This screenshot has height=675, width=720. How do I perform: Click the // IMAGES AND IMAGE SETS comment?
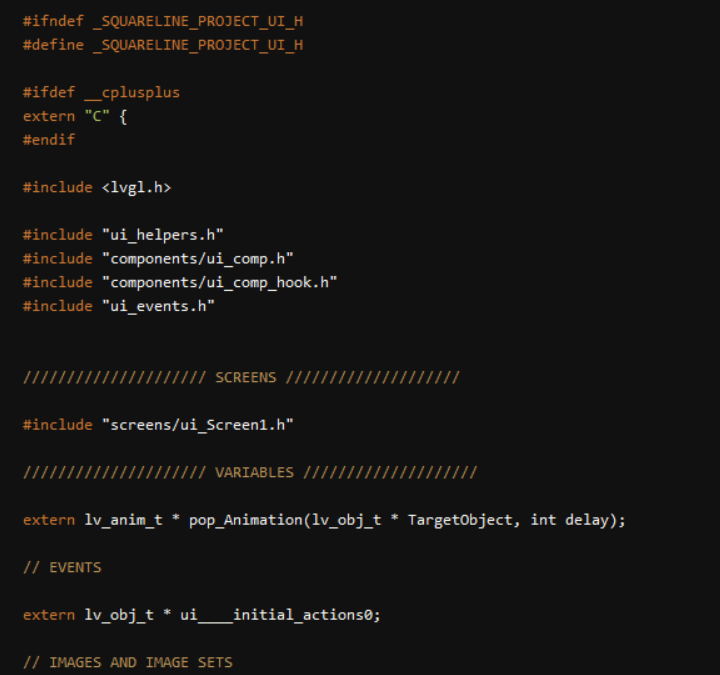pos(127,662)
